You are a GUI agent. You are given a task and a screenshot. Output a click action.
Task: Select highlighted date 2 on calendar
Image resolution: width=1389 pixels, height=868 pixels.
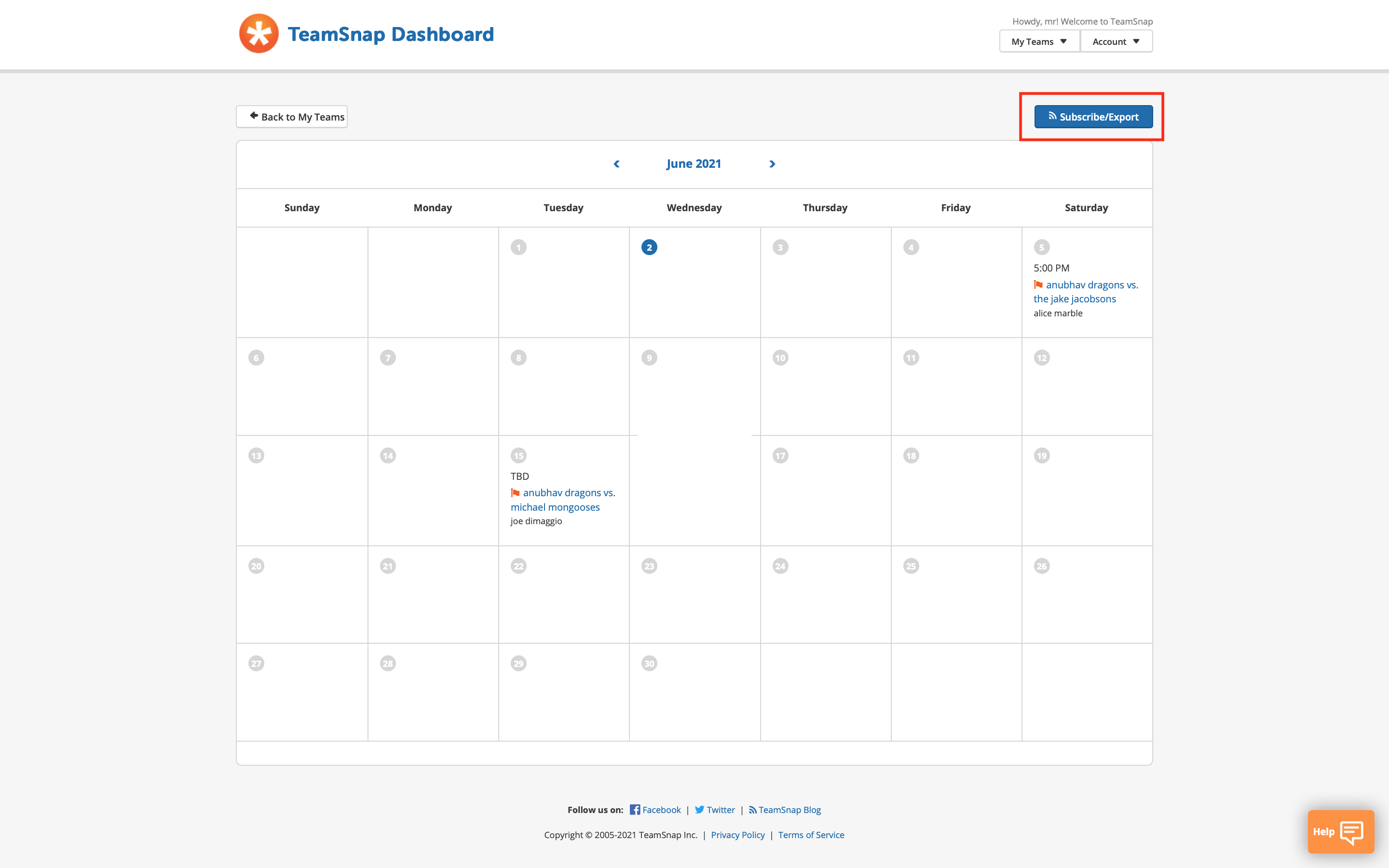click(649, 247)
